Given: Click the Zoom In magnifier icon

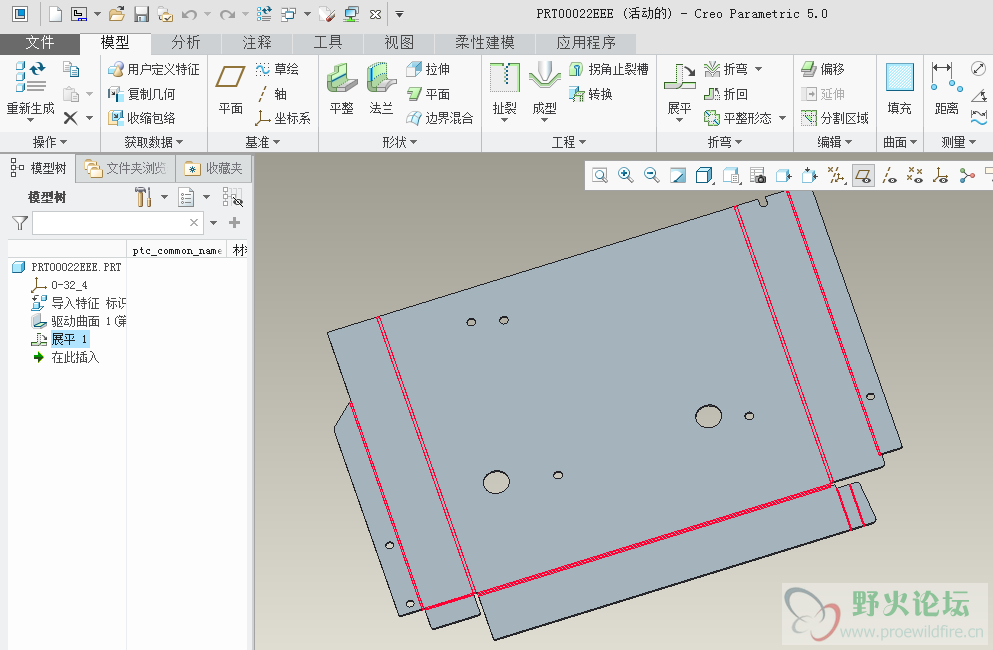Looking at the screenshot, I should [626, 175].
